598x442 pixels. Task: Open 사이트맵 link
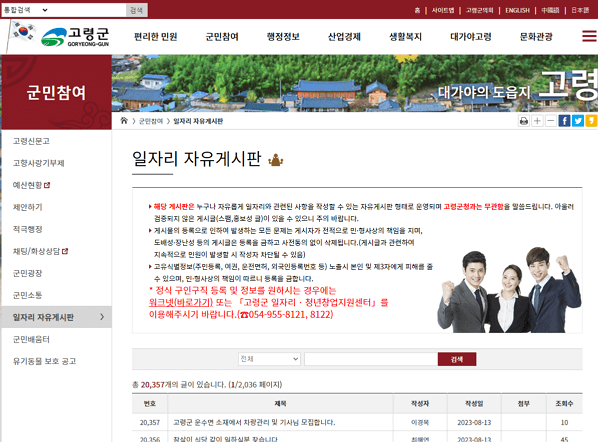click(443, 10)
